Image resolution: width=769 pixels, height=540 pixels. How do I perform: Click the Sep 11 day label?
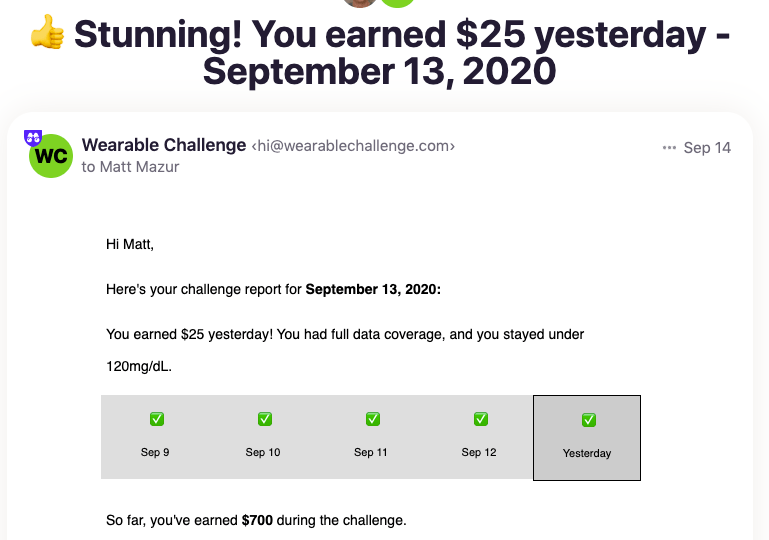[371, 452]
